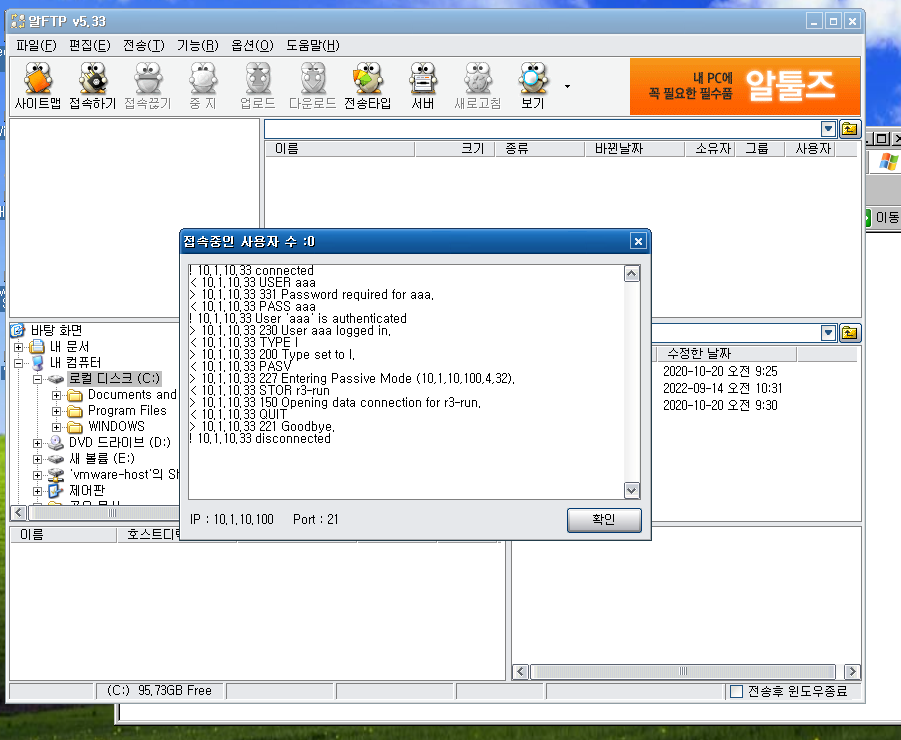Click the 'STOR r3-run' log line

[260, 391]
